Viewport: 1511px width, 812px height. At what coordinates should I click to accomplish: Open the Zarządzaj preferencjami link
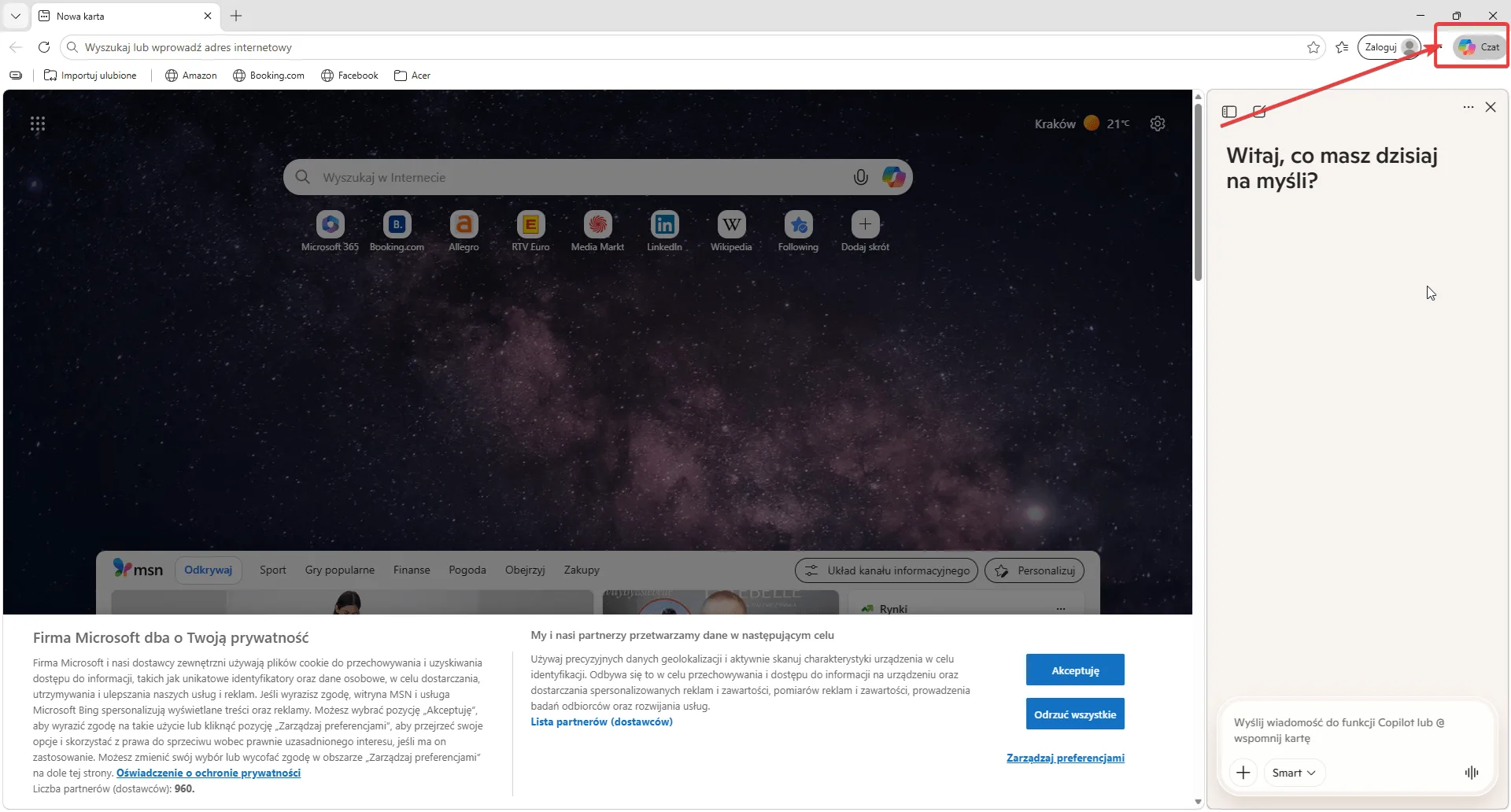(1066, 758)
